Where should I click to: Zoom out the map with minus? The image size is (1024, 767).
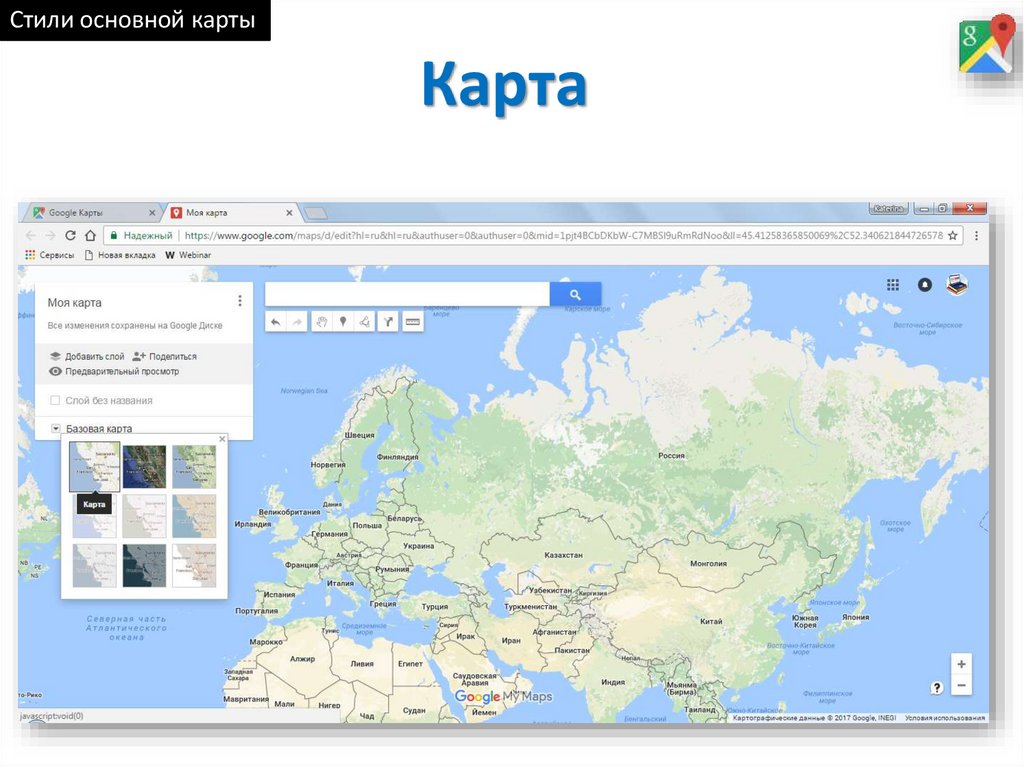[x=961, y=685]
